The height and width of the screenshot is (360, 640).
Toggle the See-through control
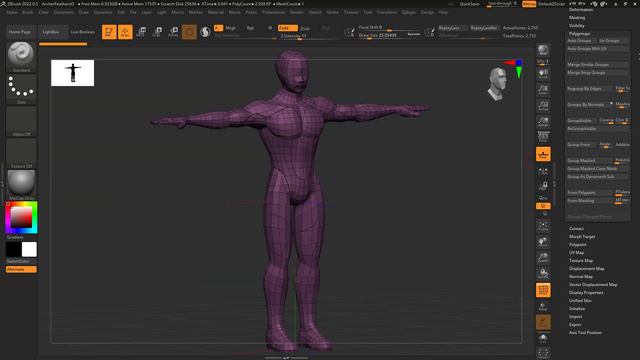pyautogui.click(x=502, y=4)
